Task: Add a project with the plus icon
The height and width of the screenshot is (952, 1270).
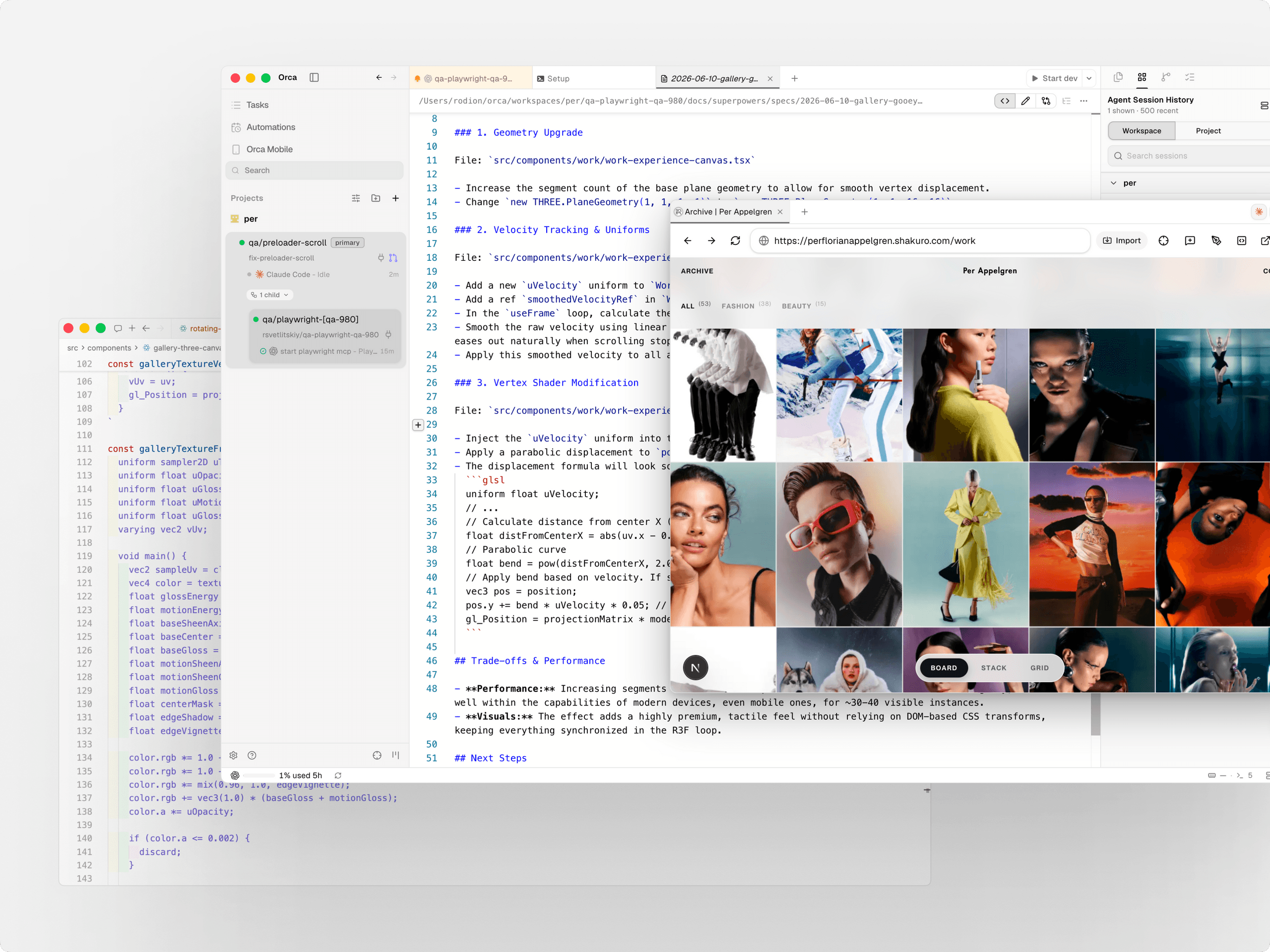Action: (395, 198)
